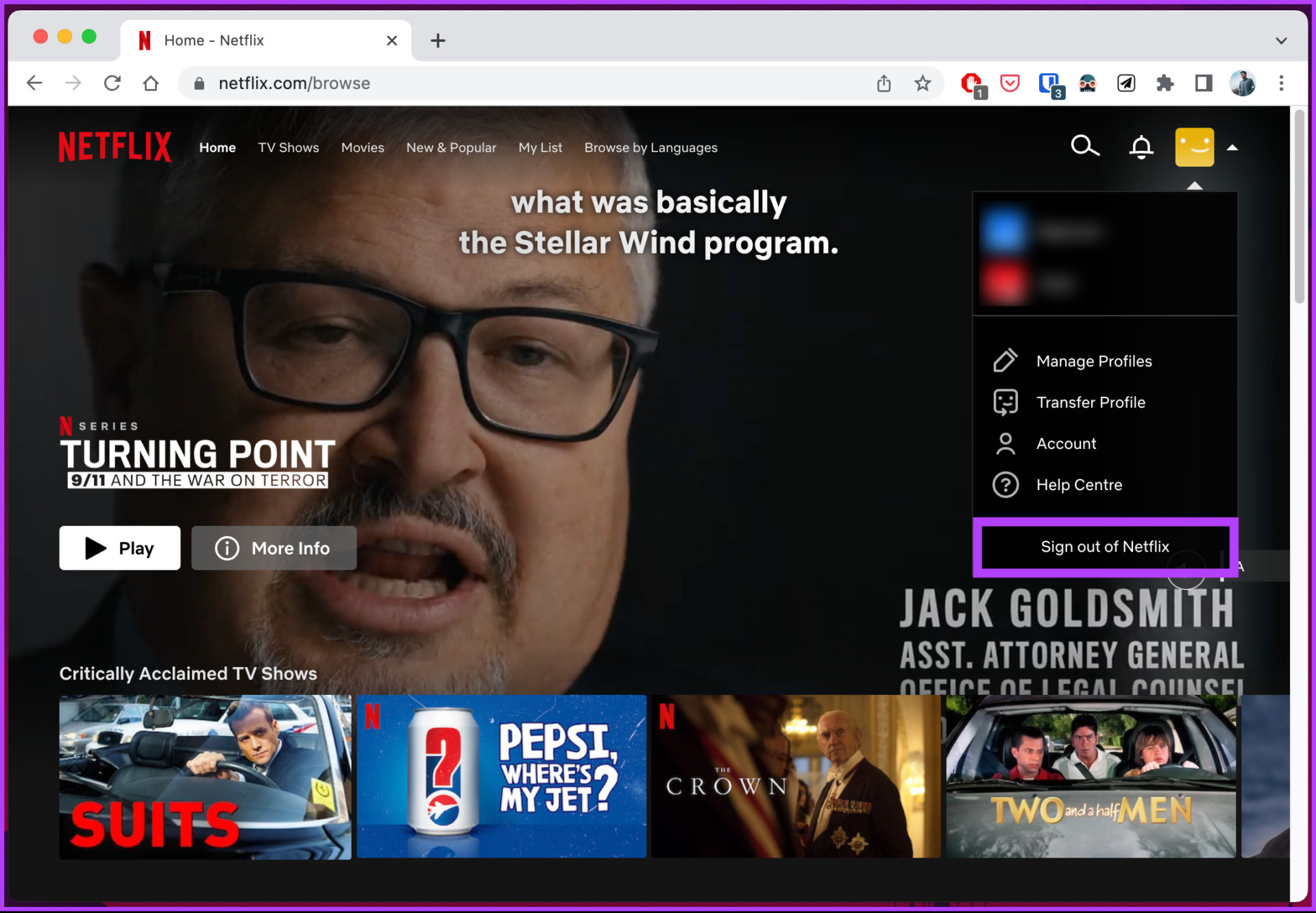Click the share icon in the address bar

[x=884, y=83]
